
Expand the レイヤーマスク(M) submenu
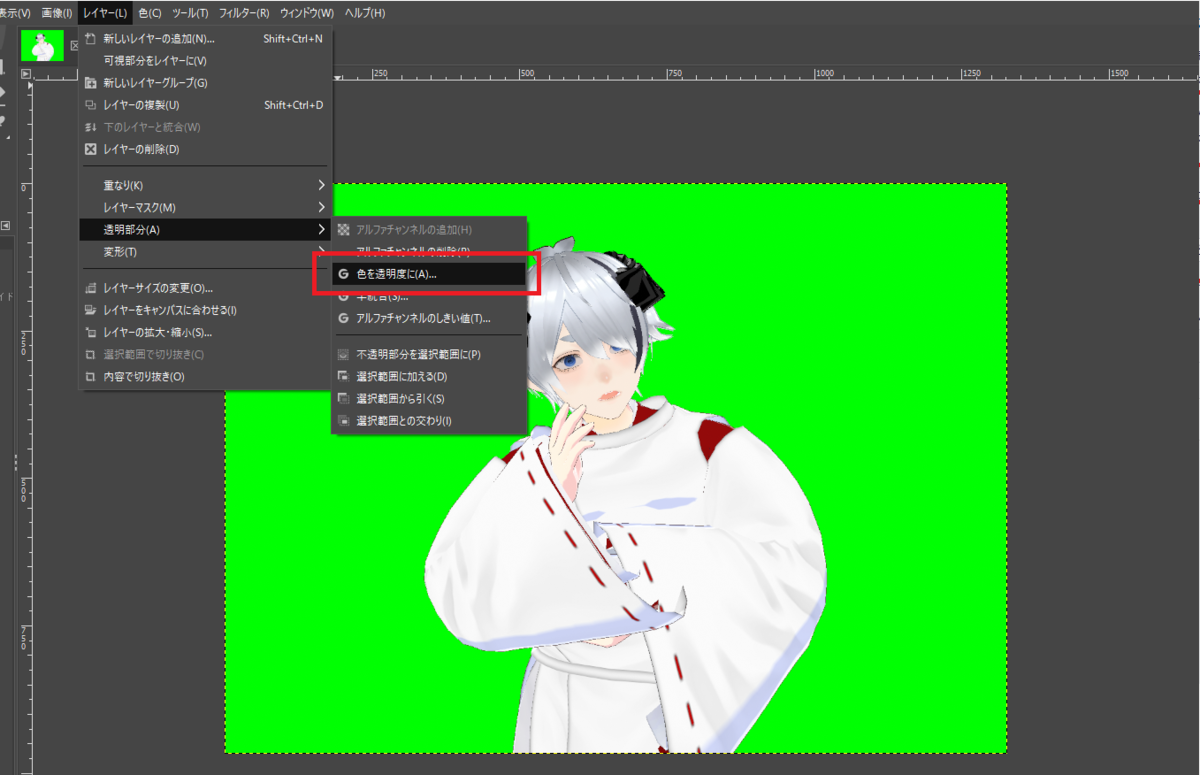pos(205,207)
